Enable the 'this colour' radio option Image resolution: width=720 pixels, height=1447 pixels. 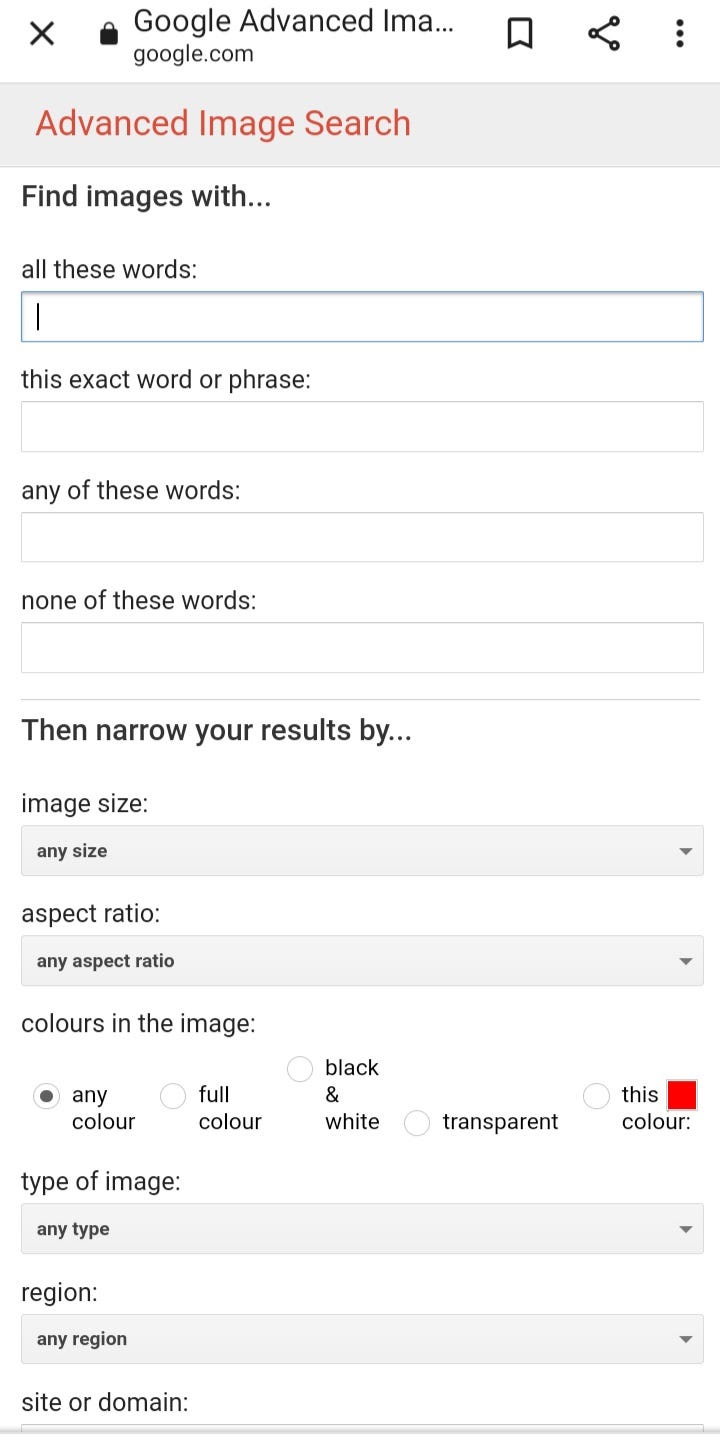[596, 1096]
